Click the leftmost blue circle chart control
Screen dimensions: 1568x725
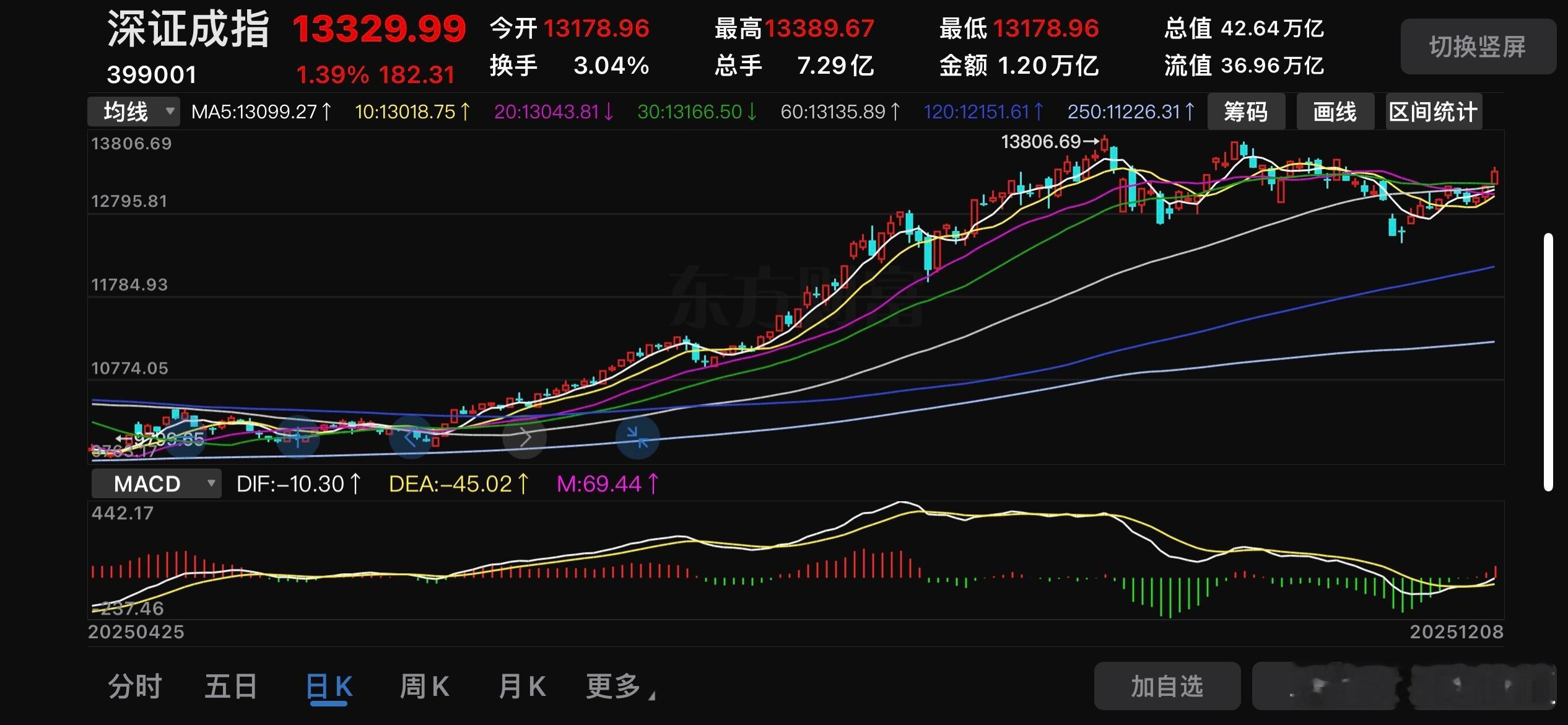(x=185, y=437)
